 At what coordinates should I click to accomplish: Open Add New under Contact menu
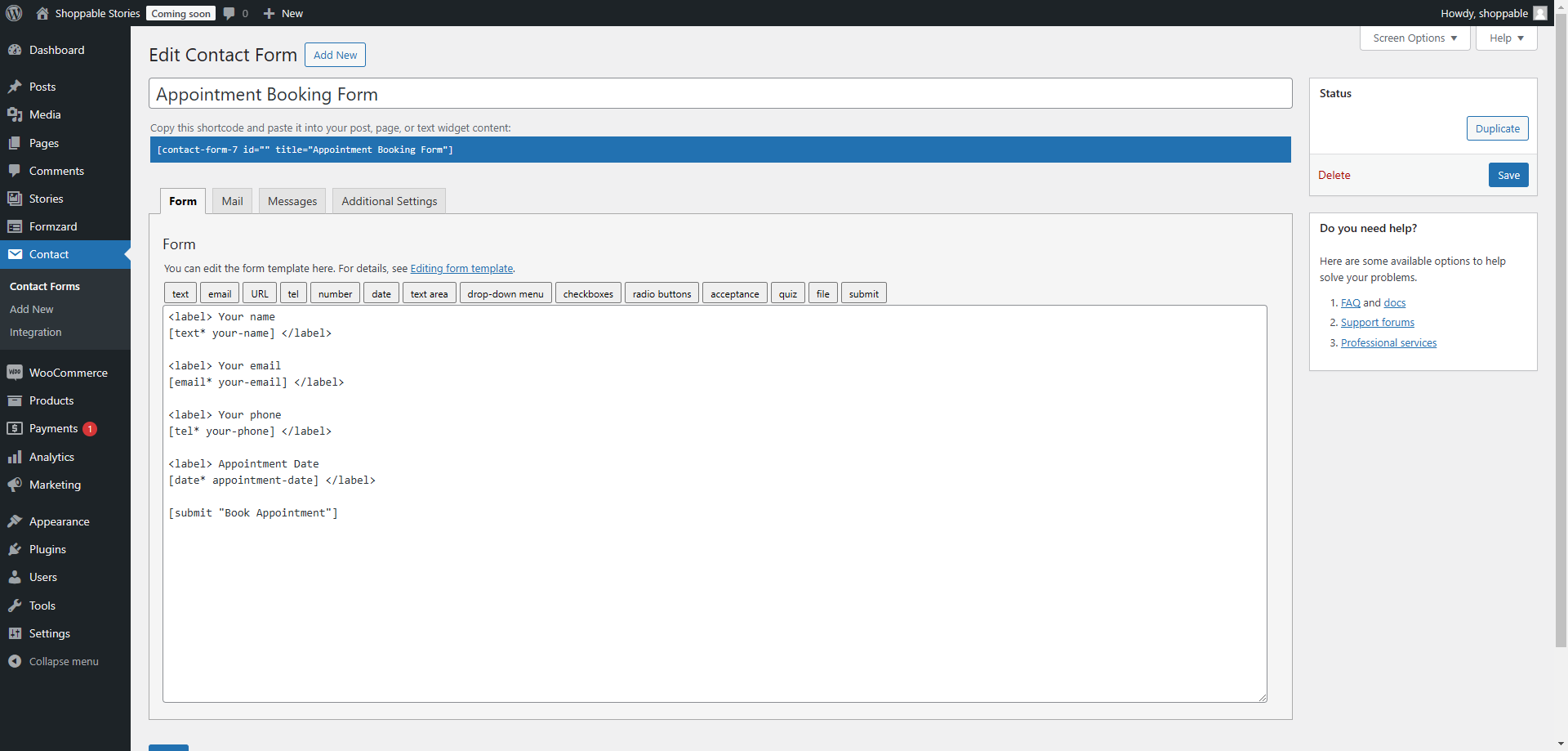(31, 309)
